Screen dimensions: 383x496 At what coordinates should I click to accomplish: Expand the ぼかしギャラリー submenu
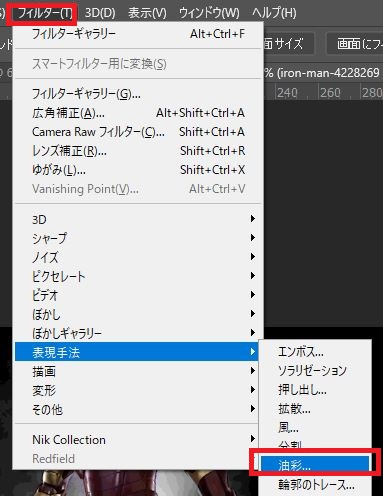[x=138, y=333]
